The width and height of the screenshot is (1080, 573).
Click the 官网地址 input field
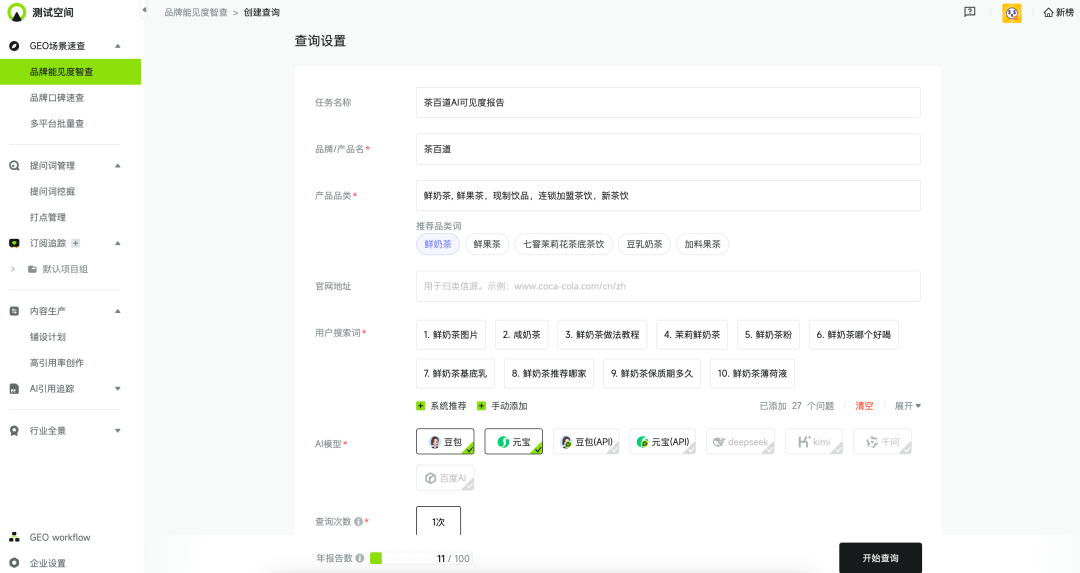(668, 286)
